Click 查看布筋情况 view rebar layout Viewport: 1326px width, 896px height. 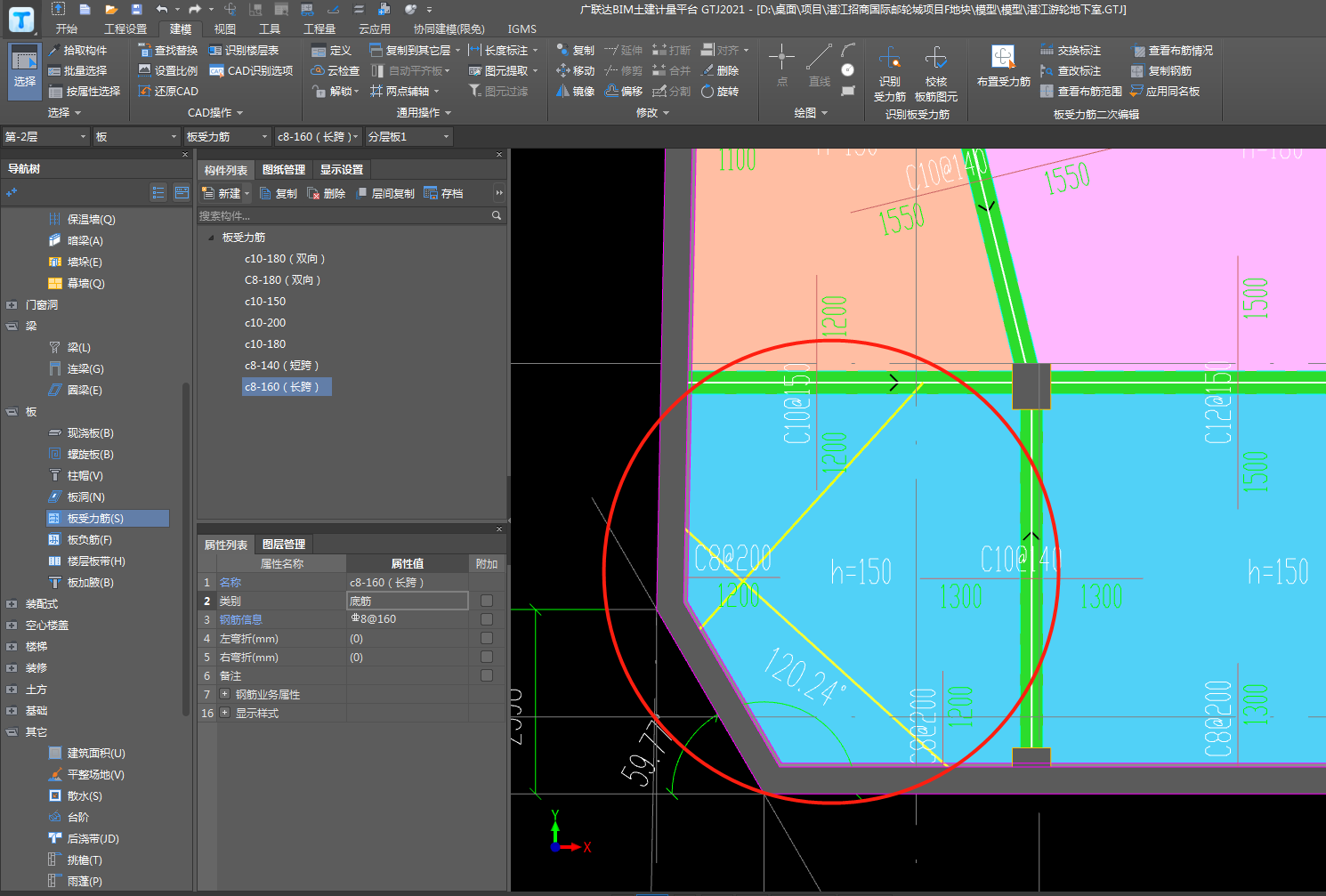point(1172,51)
